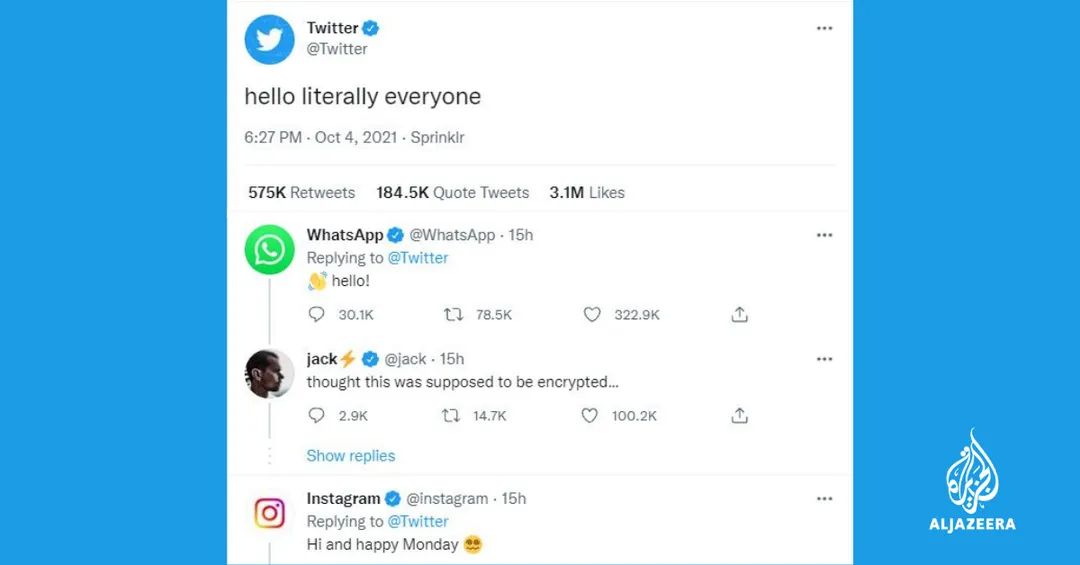Share the WhatsApp reply tweet

click(739, 314)
